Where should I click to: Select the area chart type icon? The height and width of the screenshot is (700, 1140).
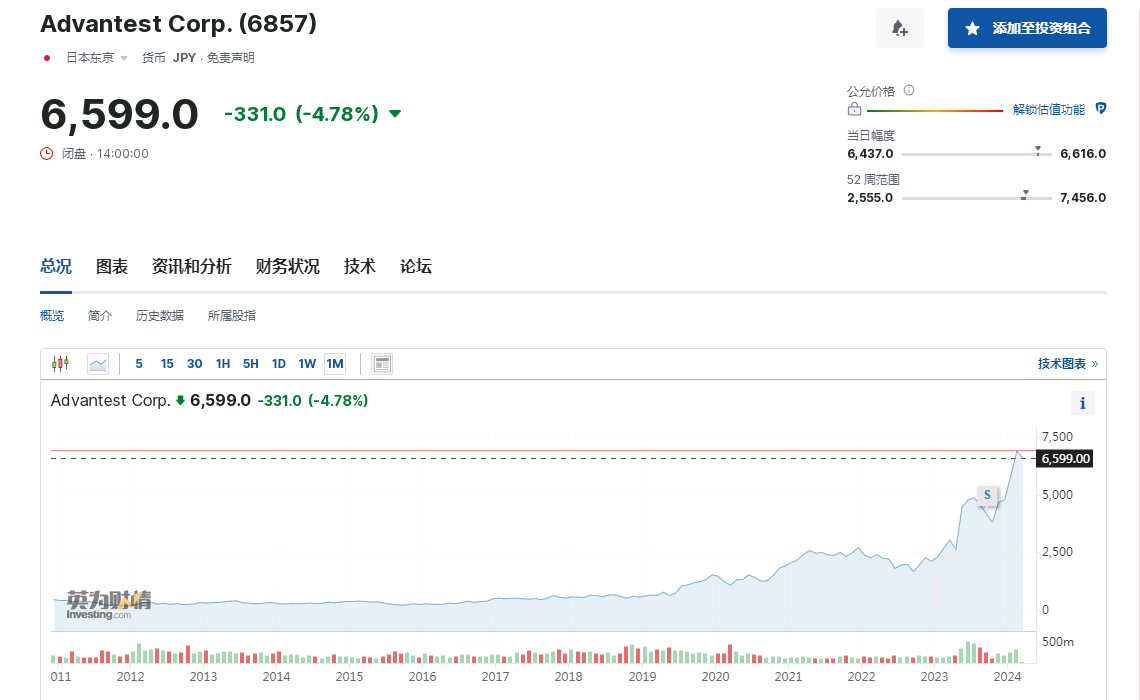point(97,364)
